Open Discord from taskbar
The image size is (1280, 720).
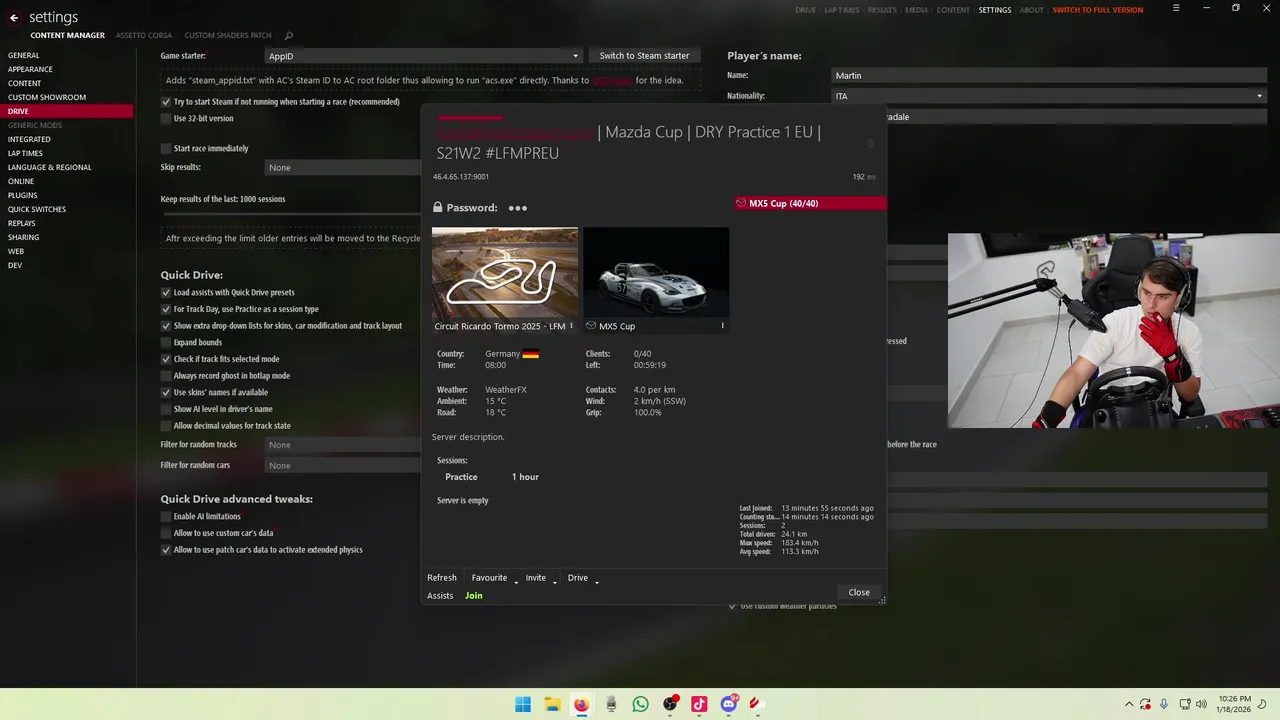[x=729, y=704]
